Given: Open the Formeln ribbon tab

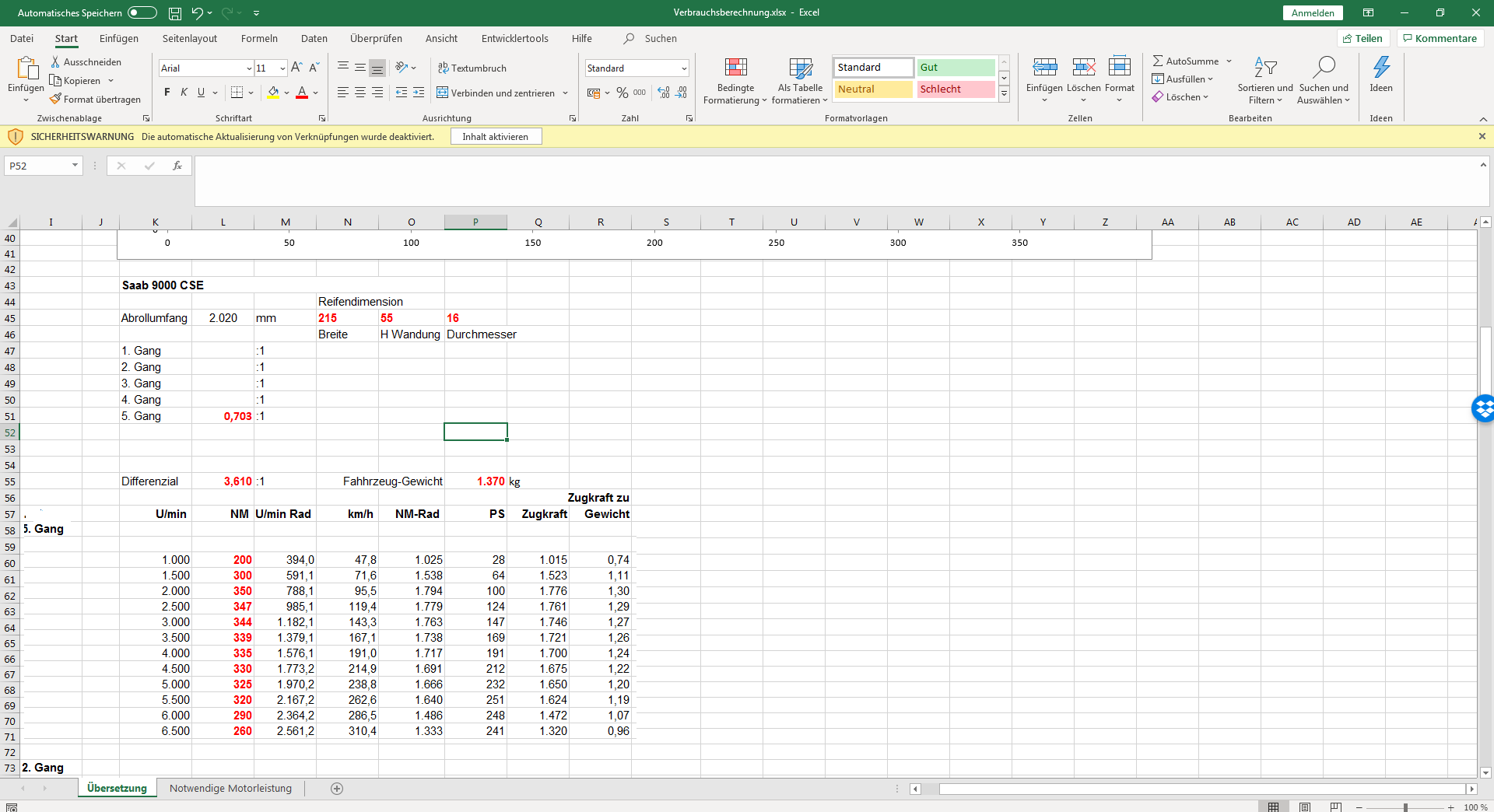Looking at the screenshot, I should point(259,38).
